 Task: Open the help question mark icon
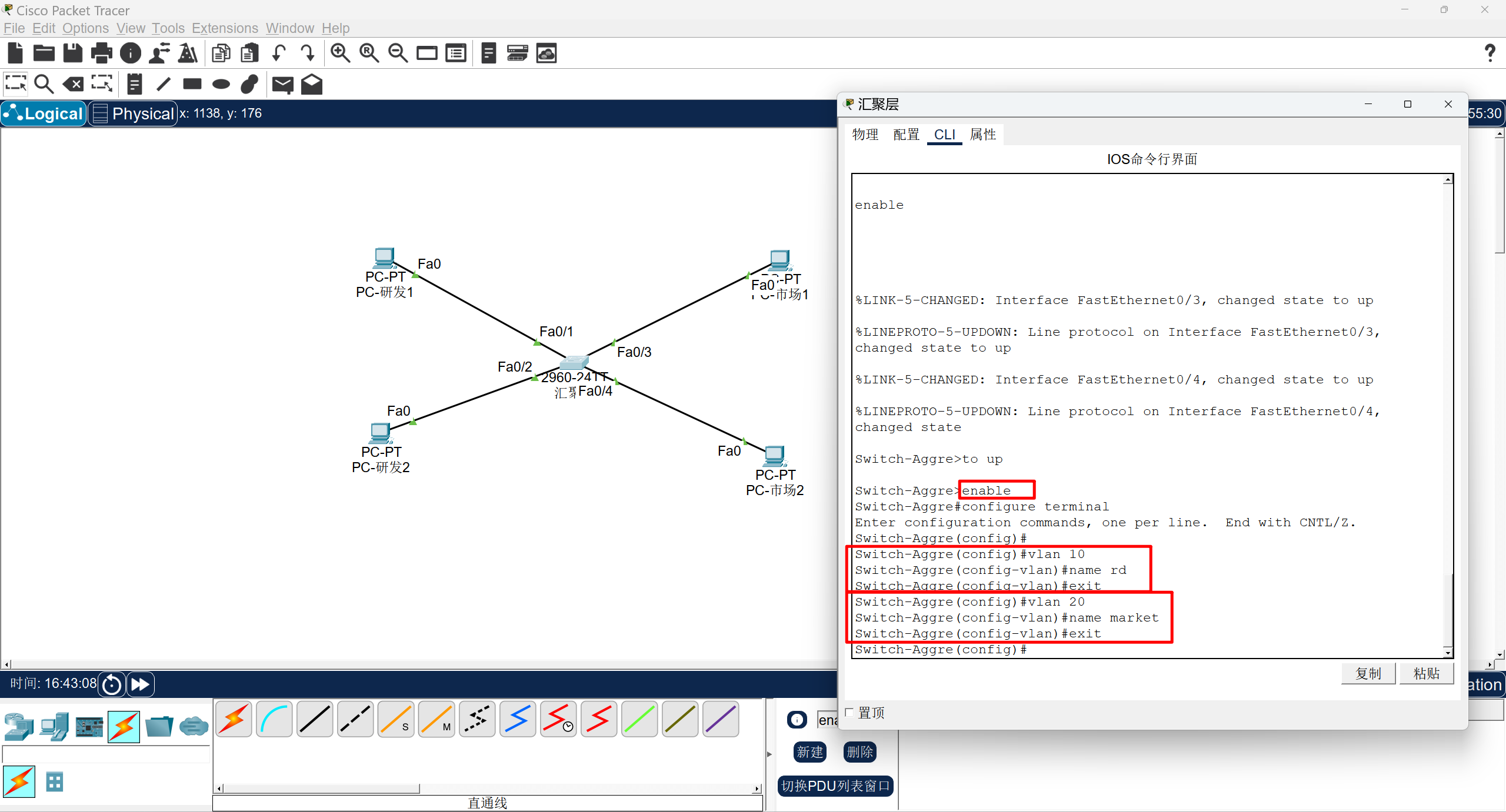coord(1490,54)
